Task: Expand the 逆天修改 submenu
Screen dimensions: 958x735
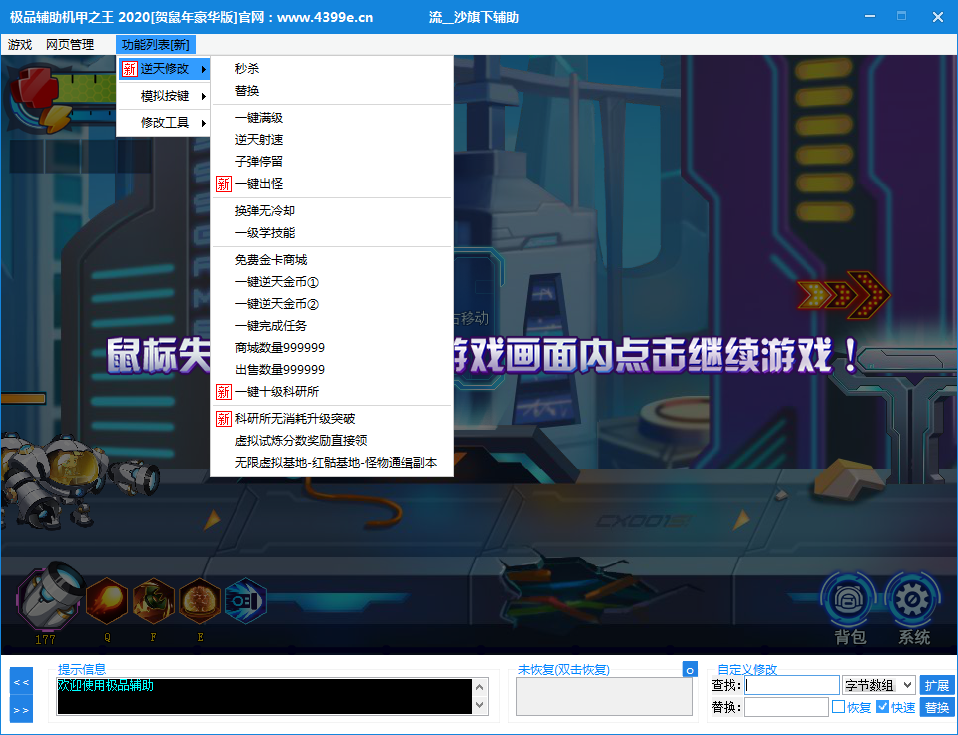Action: click(164, 69)
